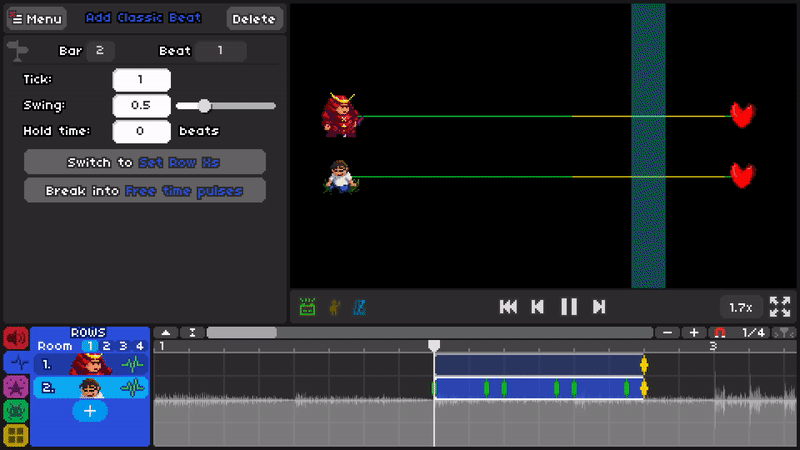Pause the level playback

[x=568, y=307]
